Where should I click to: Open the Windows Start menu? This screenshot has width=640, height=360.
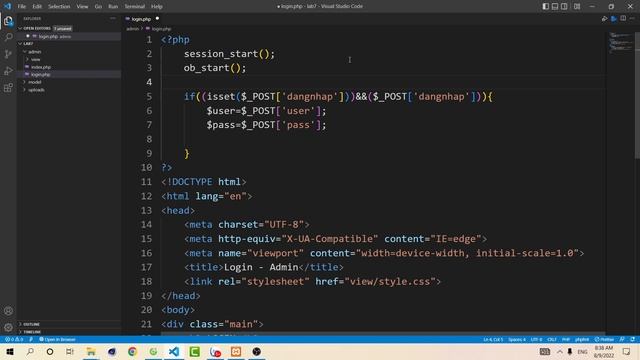point(9,351)
